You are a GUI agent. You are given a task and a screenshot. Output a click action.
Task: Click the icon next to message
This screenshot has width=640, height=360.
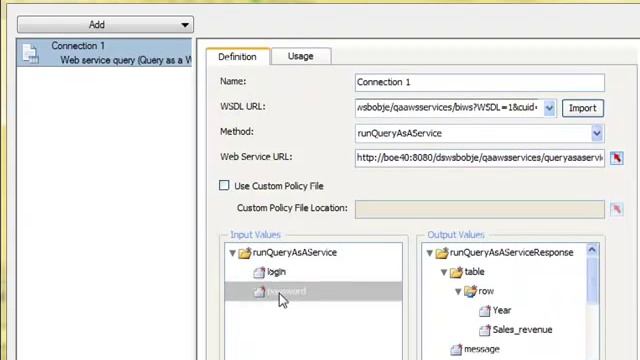coord(456,350)
